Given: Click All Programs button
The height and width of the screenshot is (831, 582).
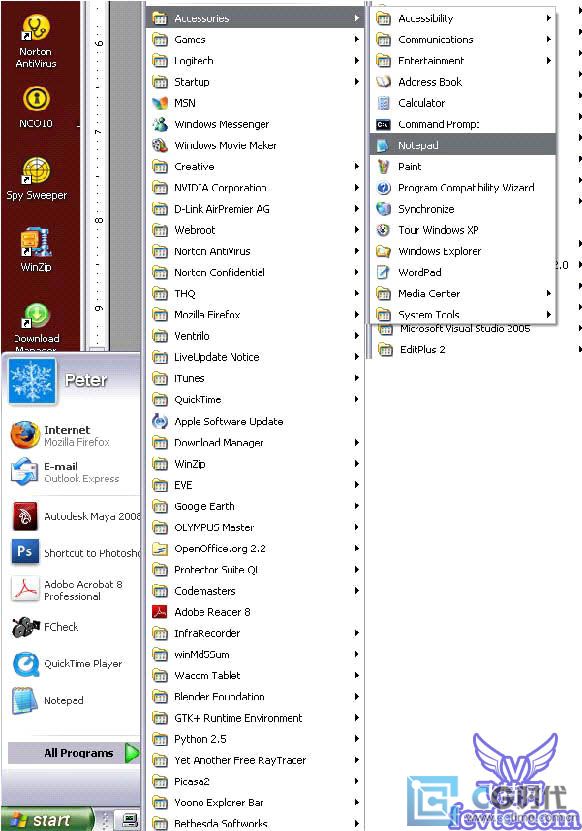Looking at the screenshot, I should click(x=74, y=753).
